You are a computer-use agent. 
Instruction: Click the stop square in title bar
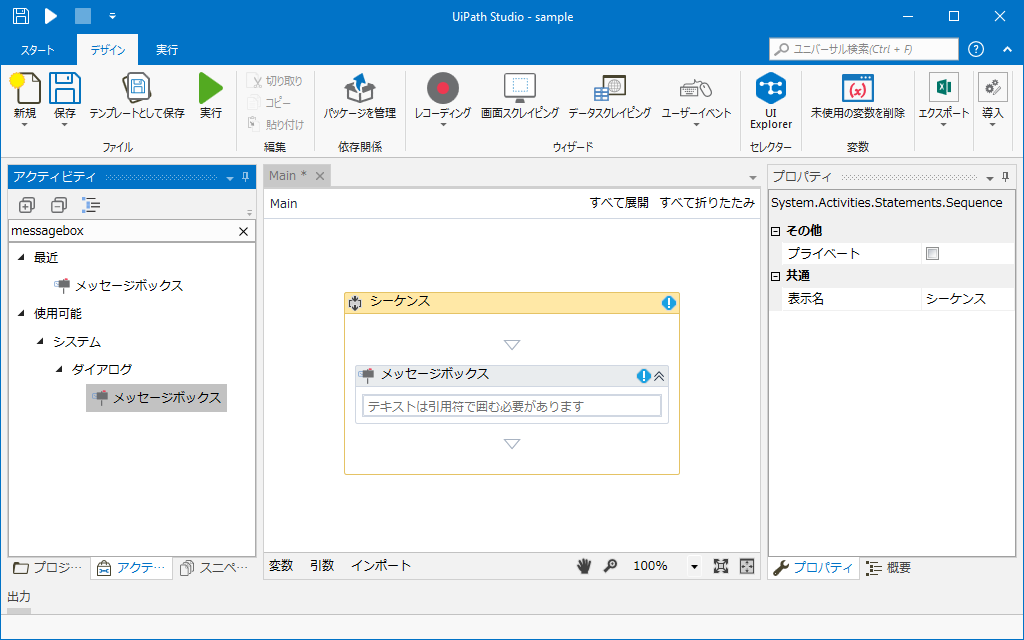(x=83, y=16)
